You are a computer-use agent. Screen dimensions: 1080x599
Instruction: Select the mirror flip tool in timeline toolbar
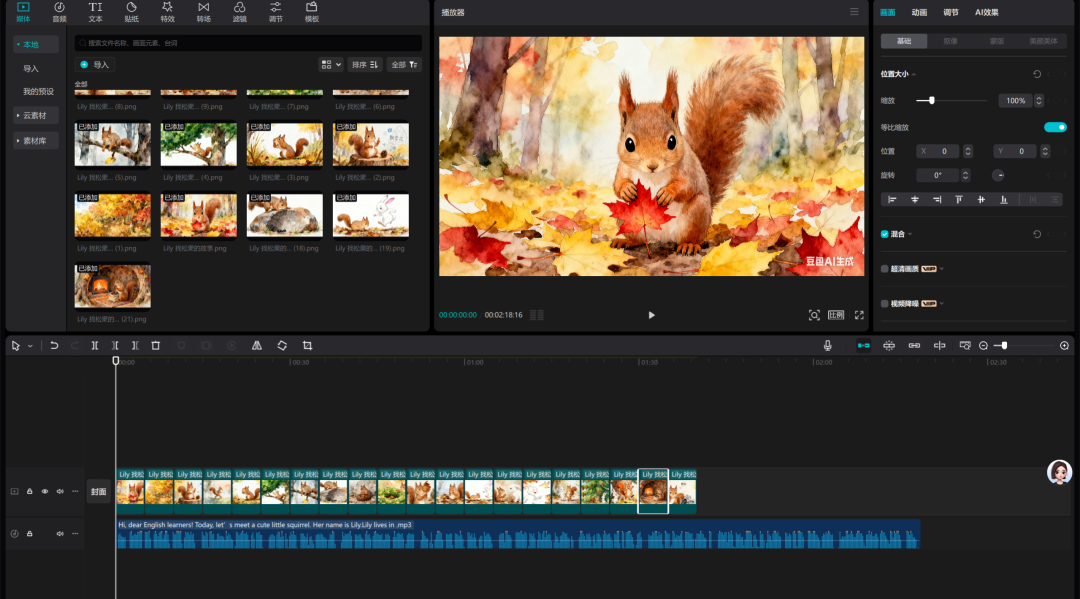257,345
